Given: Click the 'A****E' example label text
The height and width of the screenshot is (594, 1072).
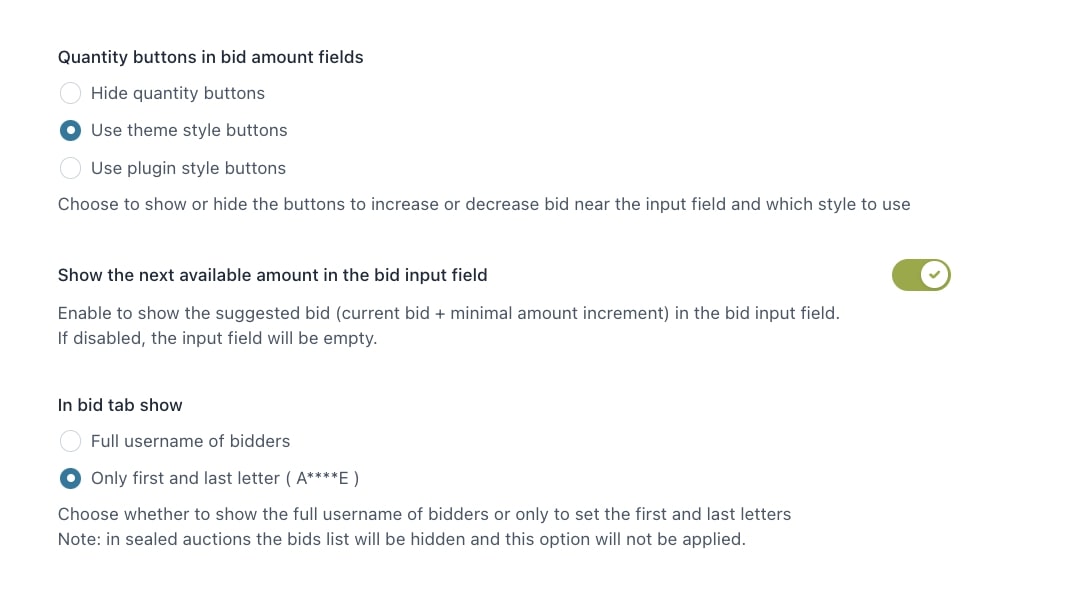Looking at the screenshot, I should (322, 478).
